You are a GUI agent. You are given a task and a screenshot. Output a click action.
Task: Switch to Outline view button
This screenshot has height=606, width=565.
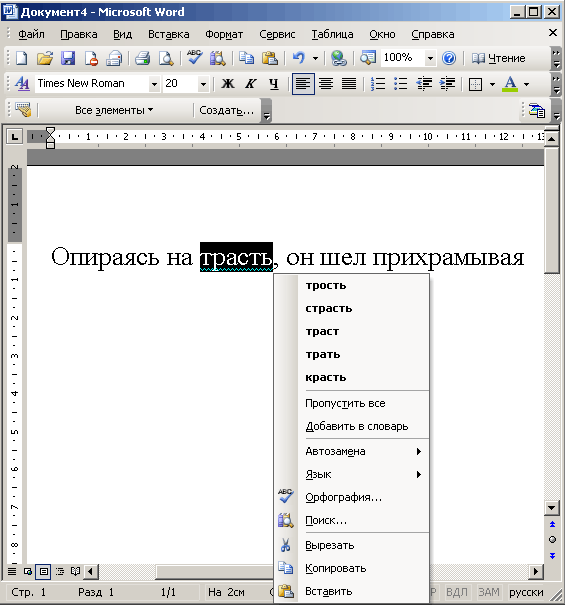[60, 571]
